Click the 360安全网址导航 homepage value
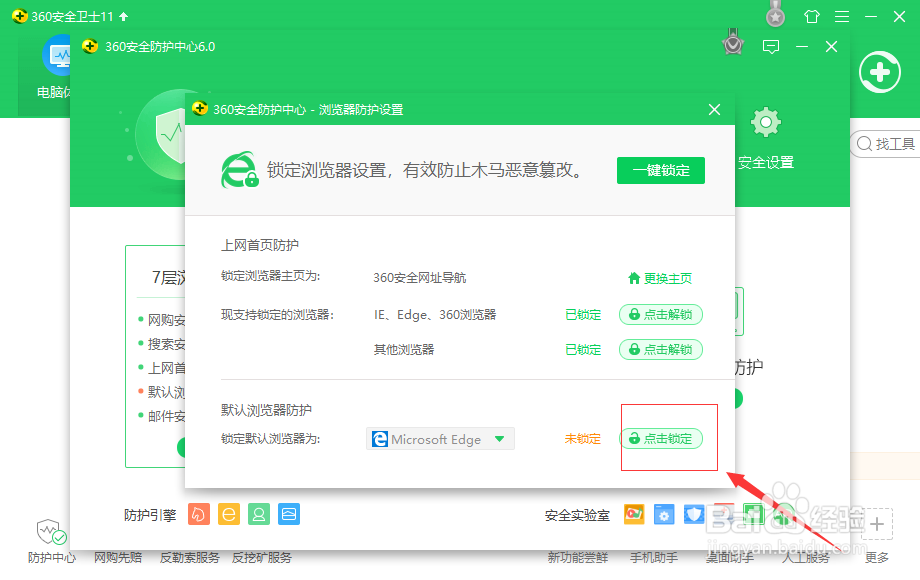Image resolution: width=920 pixels, height=580 pixels. 420,278
